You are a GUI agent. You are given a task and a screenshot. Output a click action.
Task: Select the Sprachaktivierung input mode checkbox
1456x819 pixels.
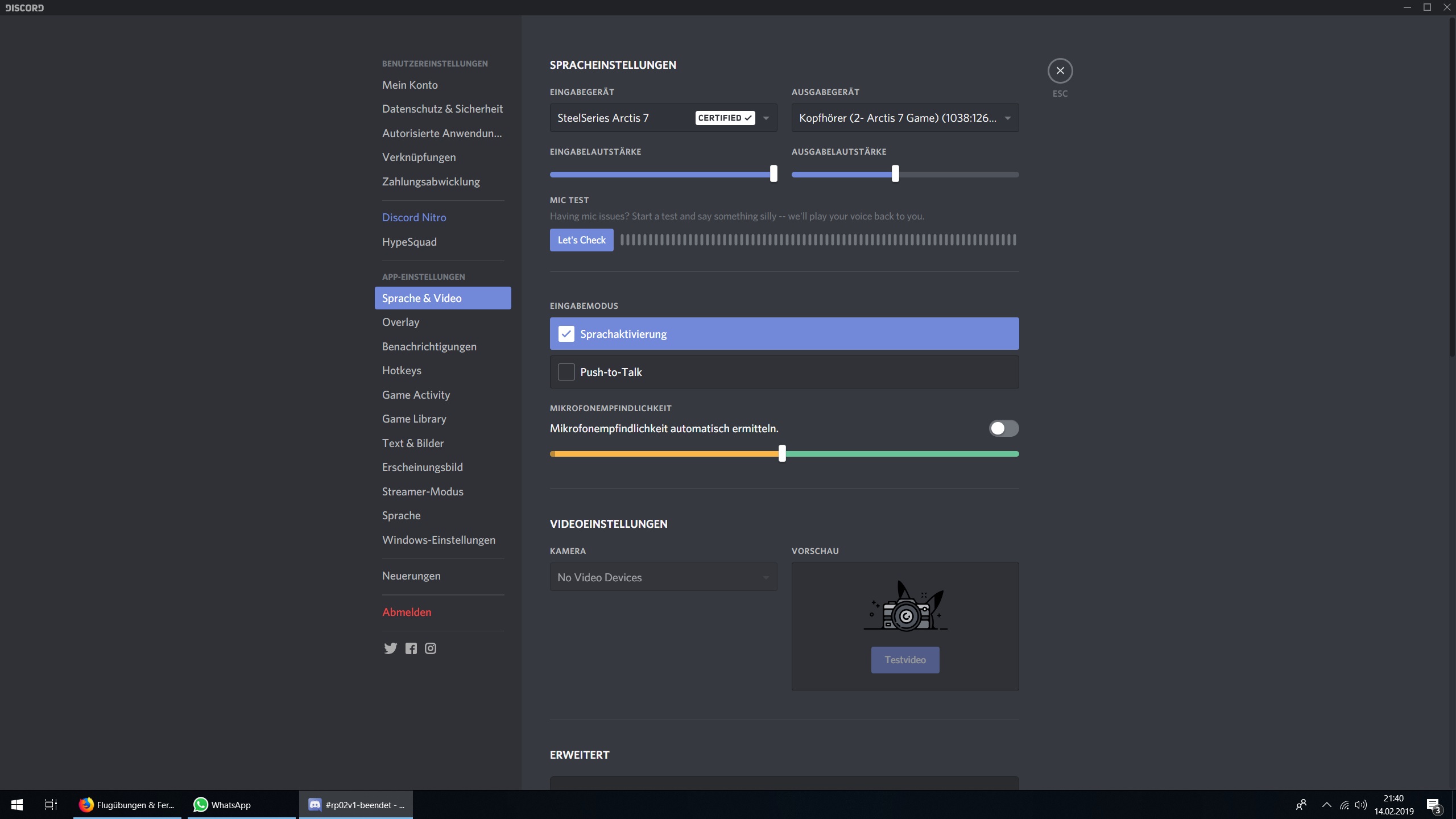tap(566, 334)
